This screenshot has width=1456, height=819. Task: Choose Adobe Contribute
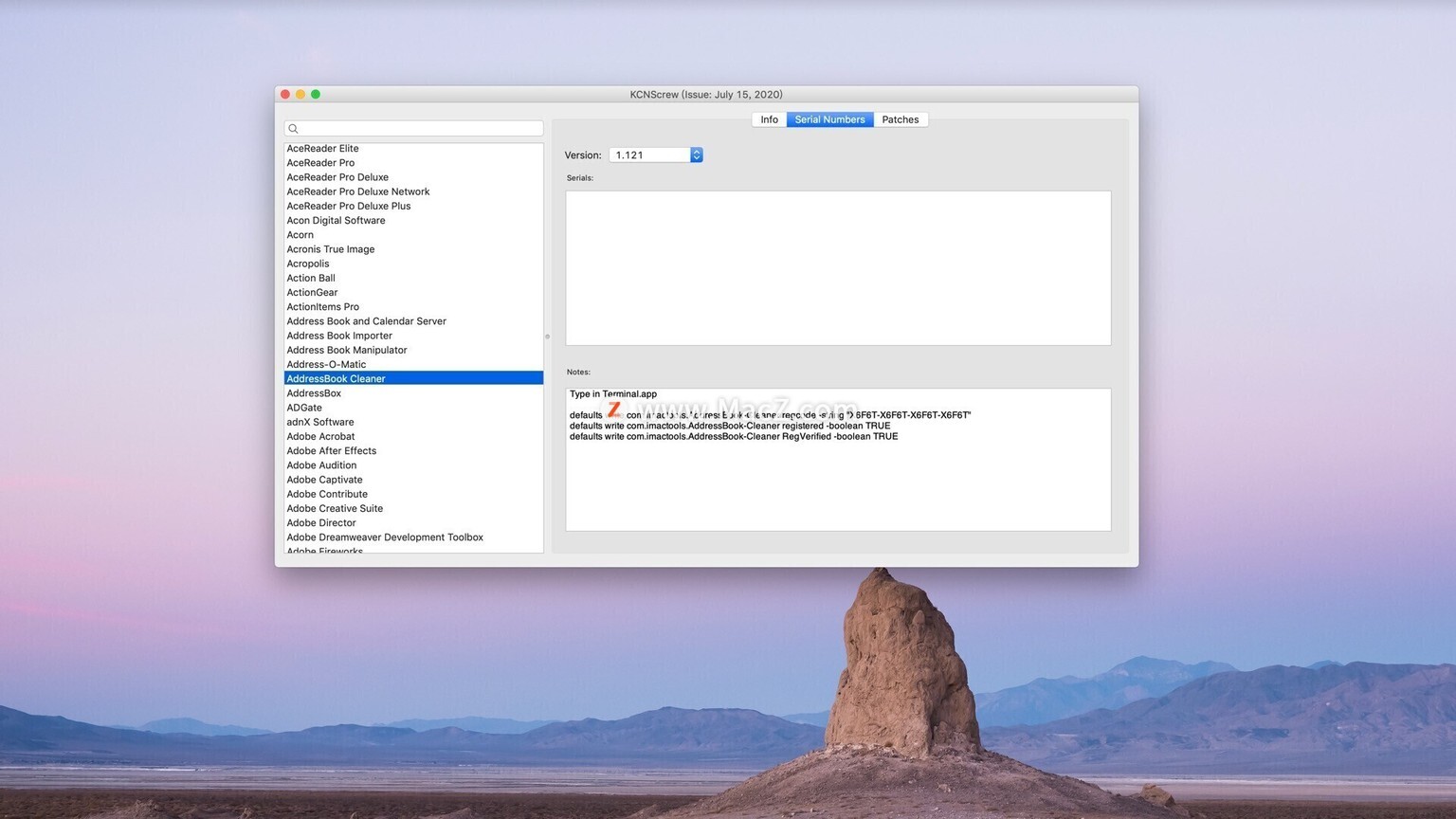click(413, 494)
